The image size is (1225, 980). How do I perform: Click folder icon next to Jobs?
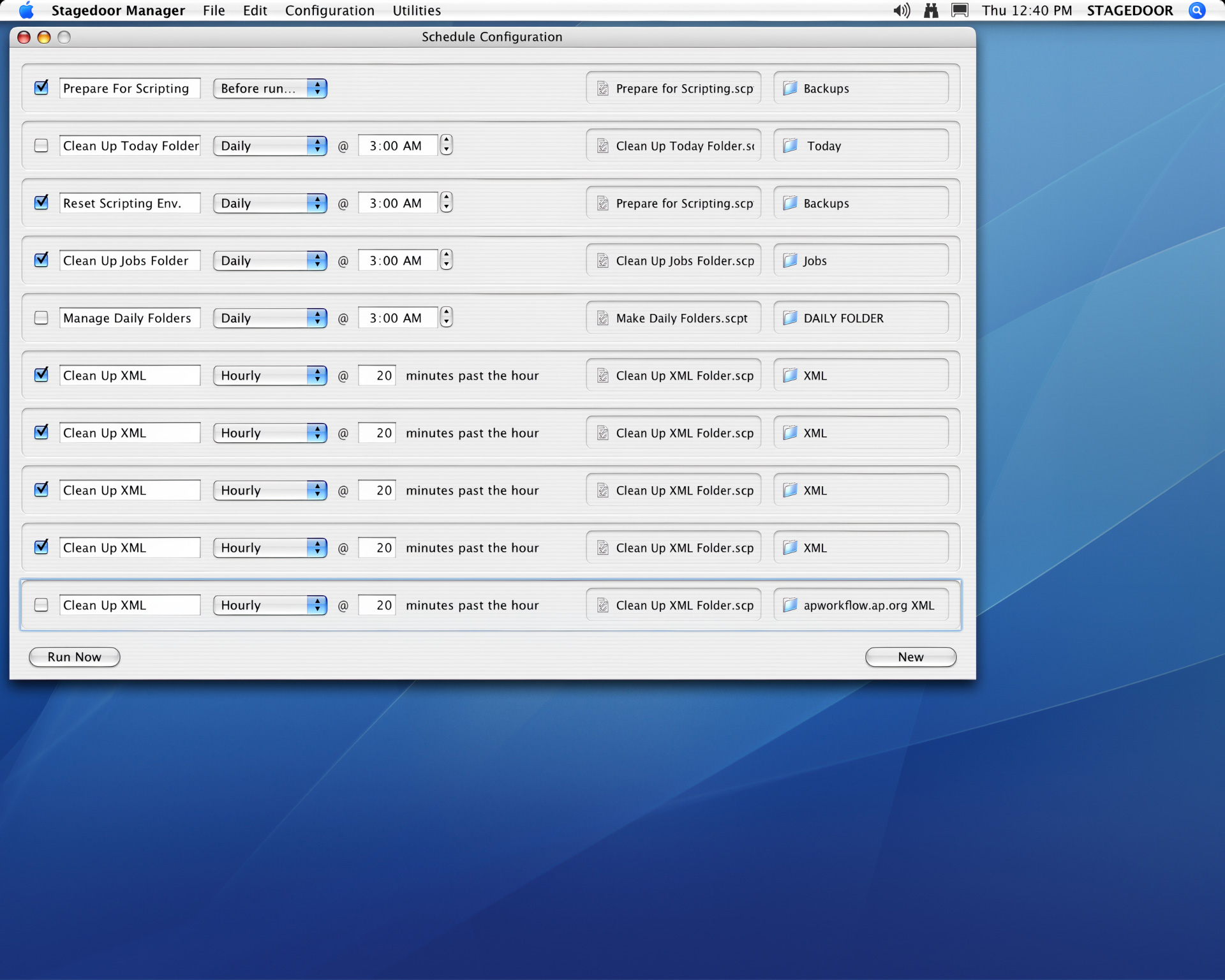click(790, 260)
